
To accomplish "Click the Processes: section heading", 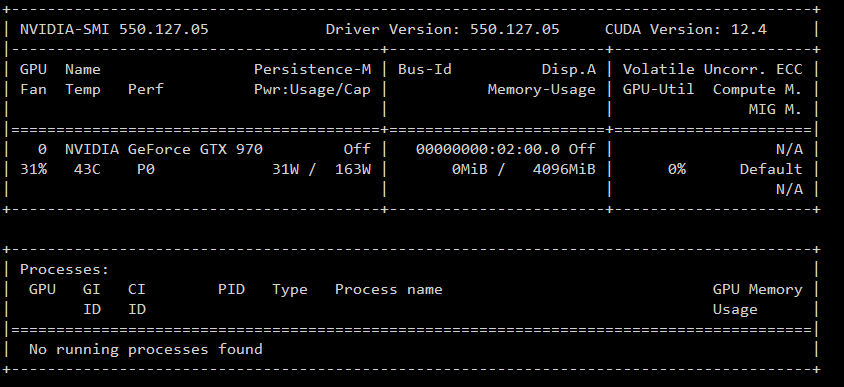I will point(65,269).
